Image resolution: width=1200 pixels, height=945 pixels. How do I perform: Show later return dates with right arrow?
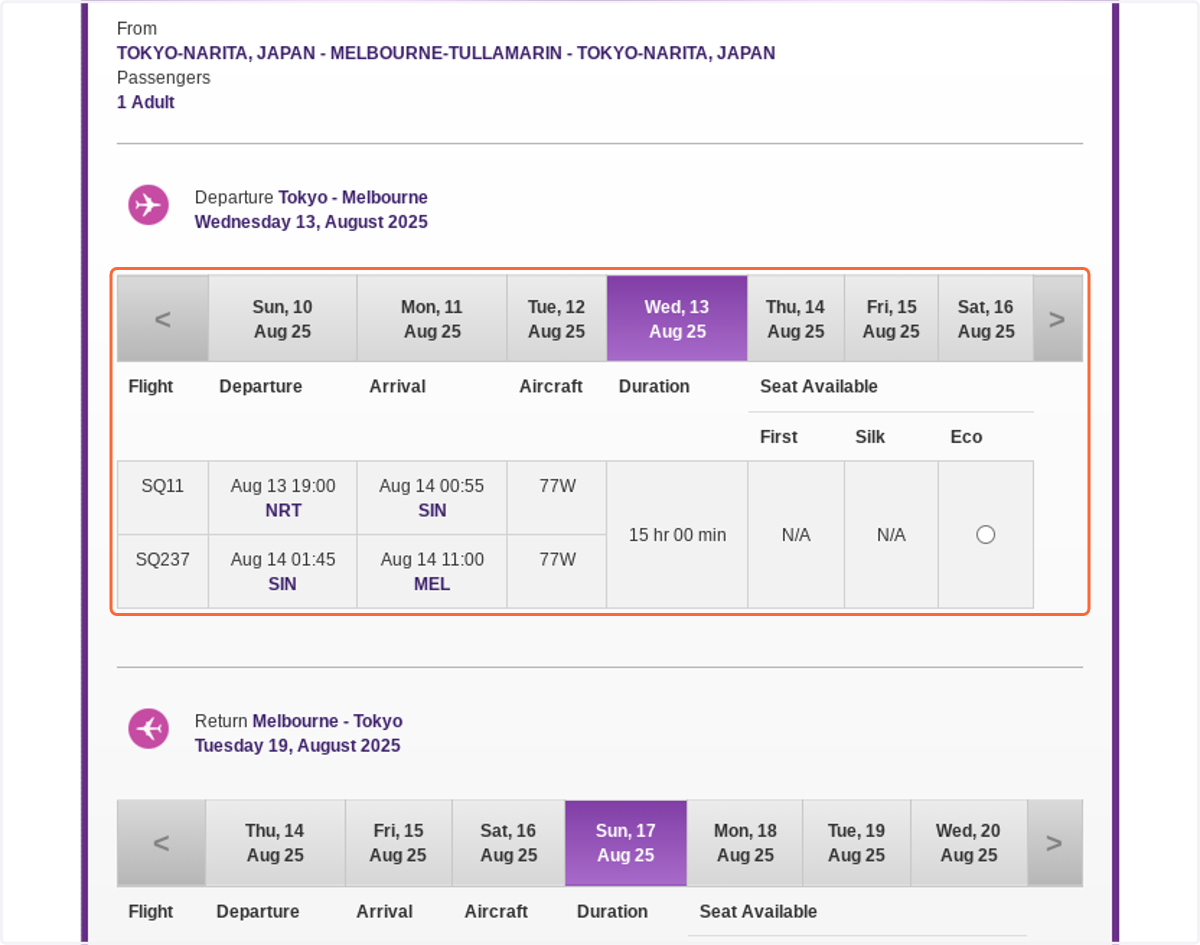1054,843
